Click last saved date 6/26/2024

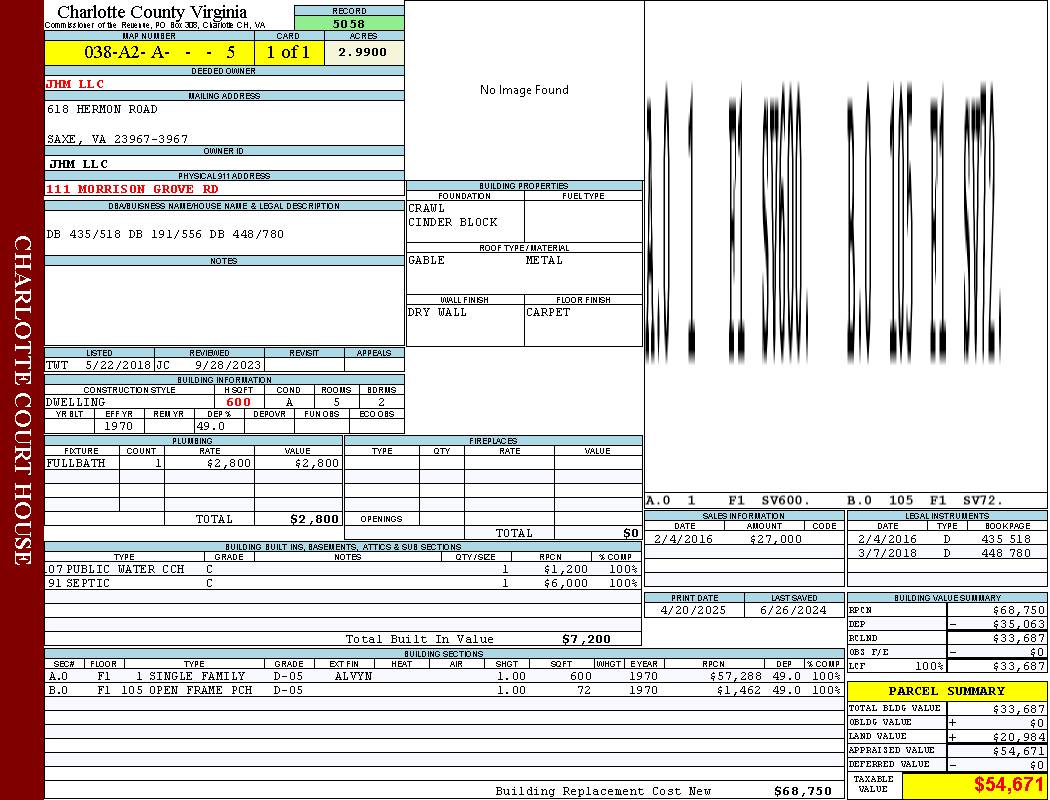coord(794,611)
